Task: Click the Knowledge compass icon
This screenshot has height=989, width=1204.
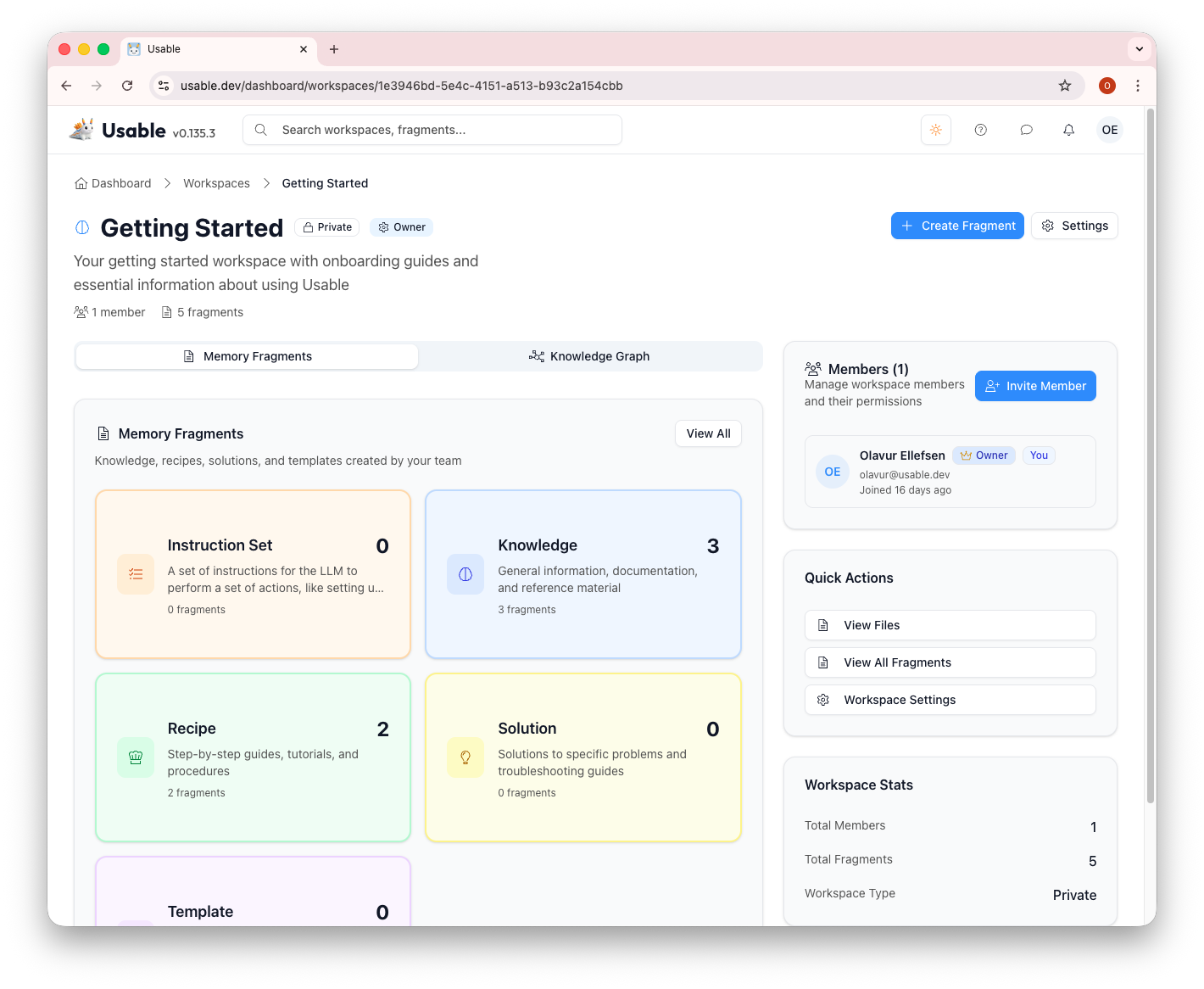Action: [x=465, y=574]
